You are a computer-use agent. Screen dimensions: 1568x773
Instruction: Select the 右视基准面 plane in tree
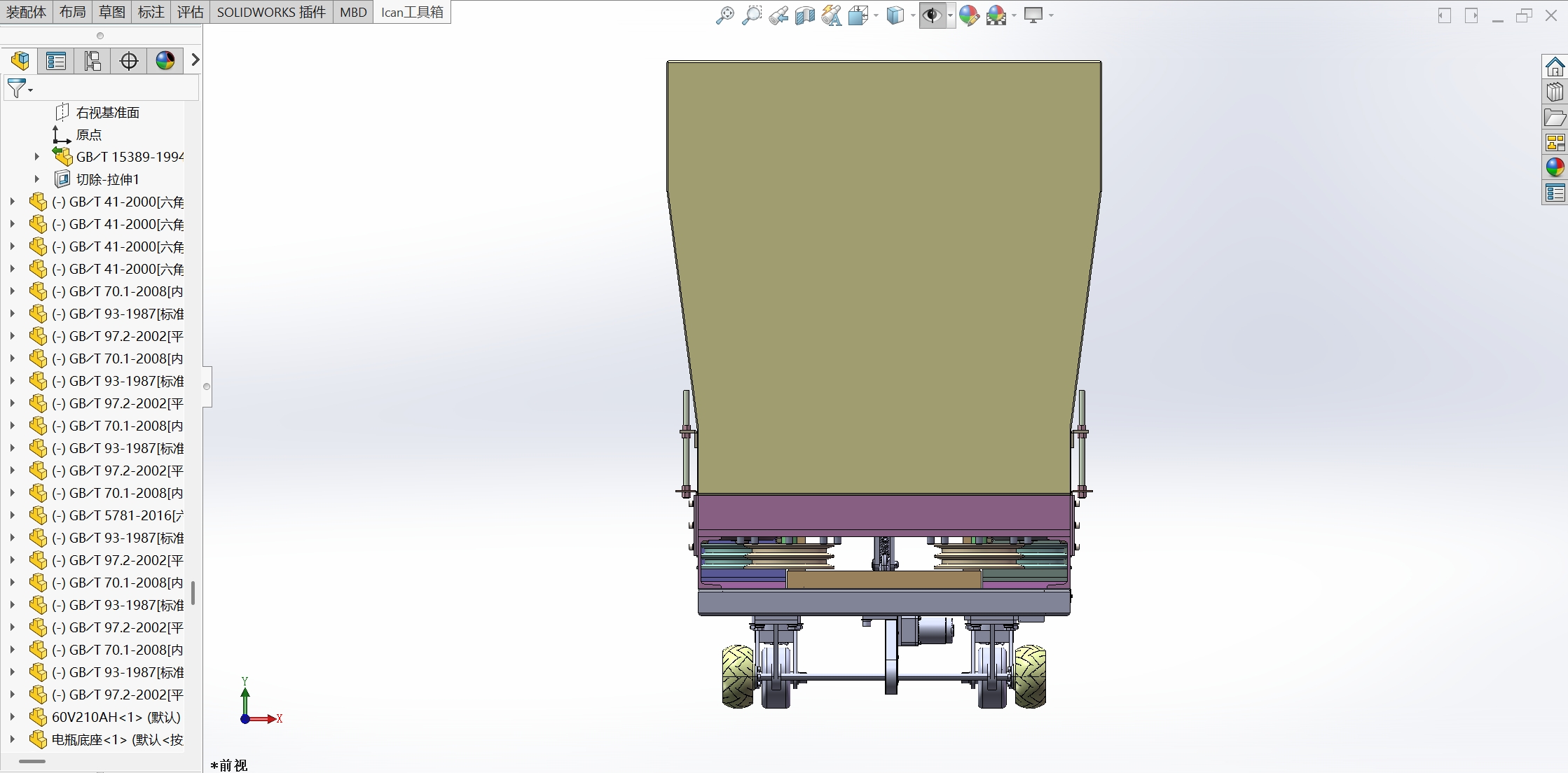pyautogui.click(x=107, y=112)
